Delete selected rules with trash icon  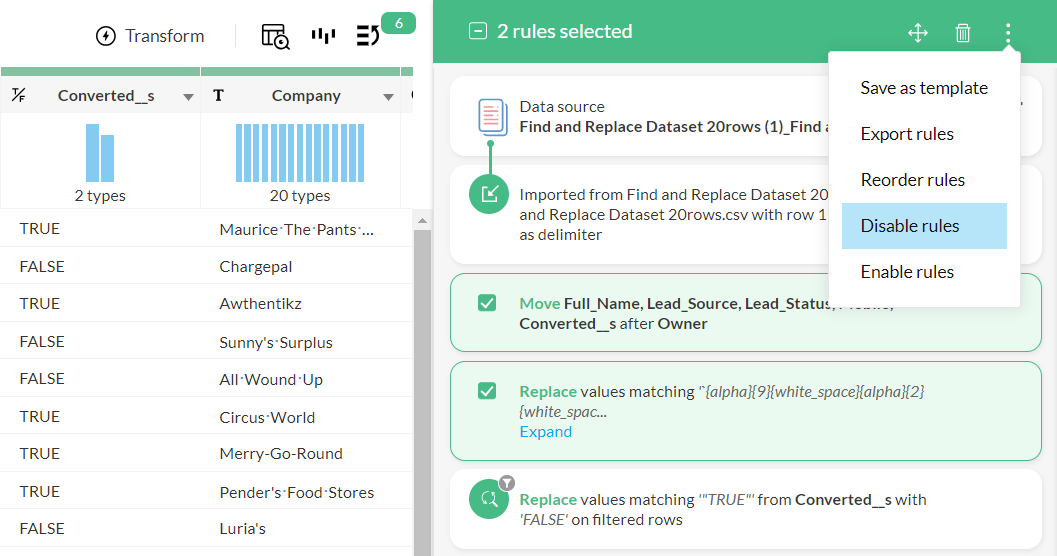963,33
